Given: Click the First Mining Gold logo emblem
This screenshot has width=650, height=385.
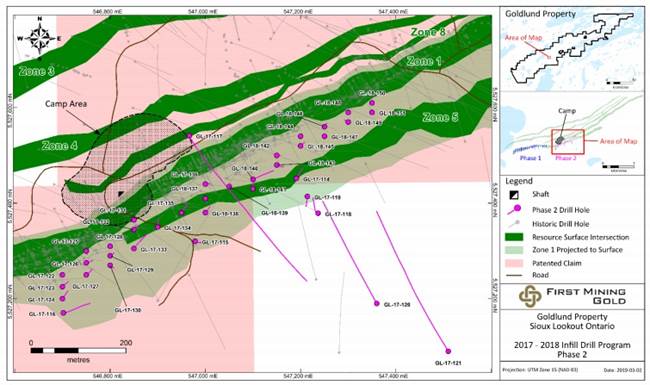Looking at the screenshot, I should 530,296.
